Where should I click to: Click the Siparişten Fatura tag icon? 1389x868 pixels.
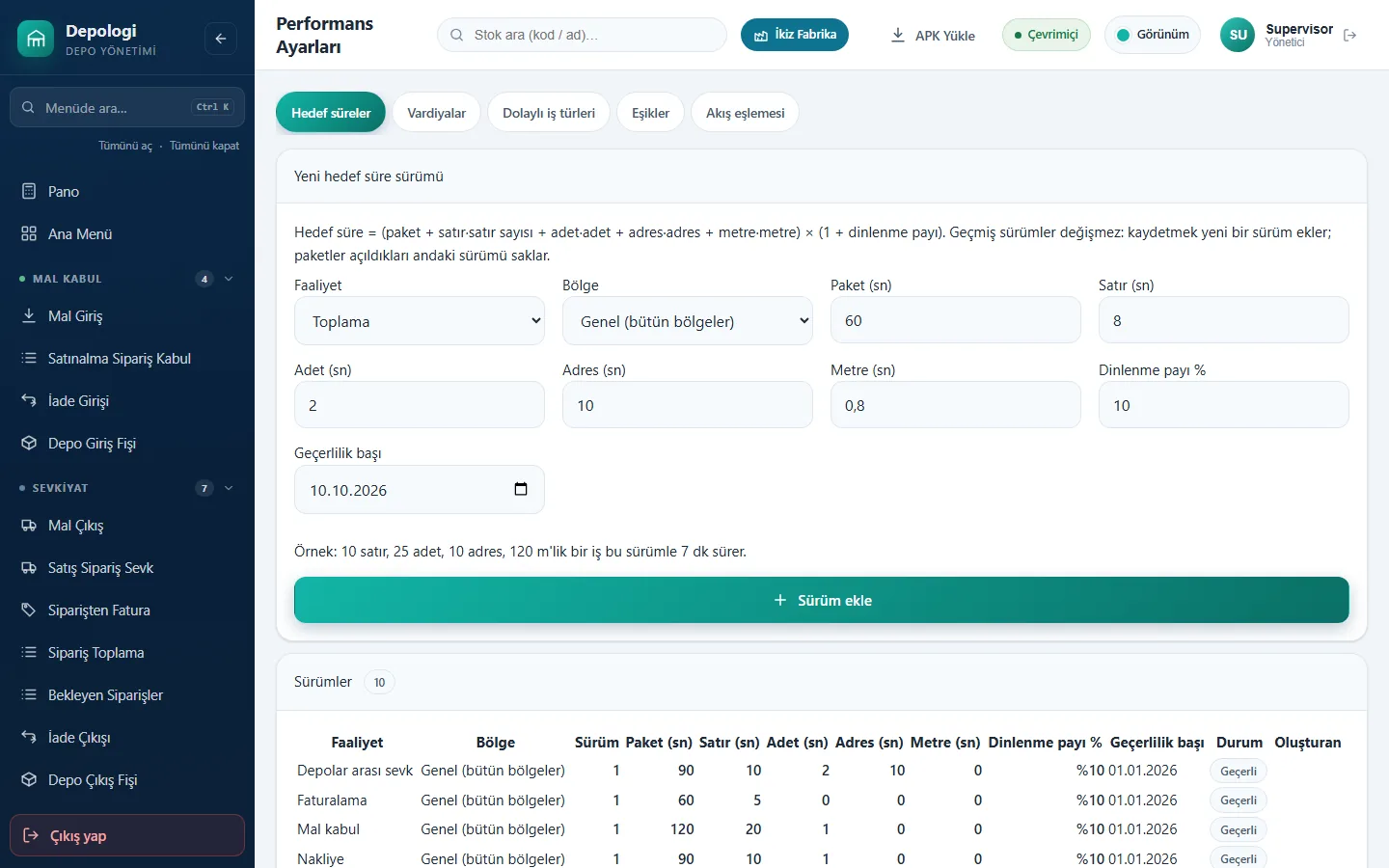(x=29, y=610)
